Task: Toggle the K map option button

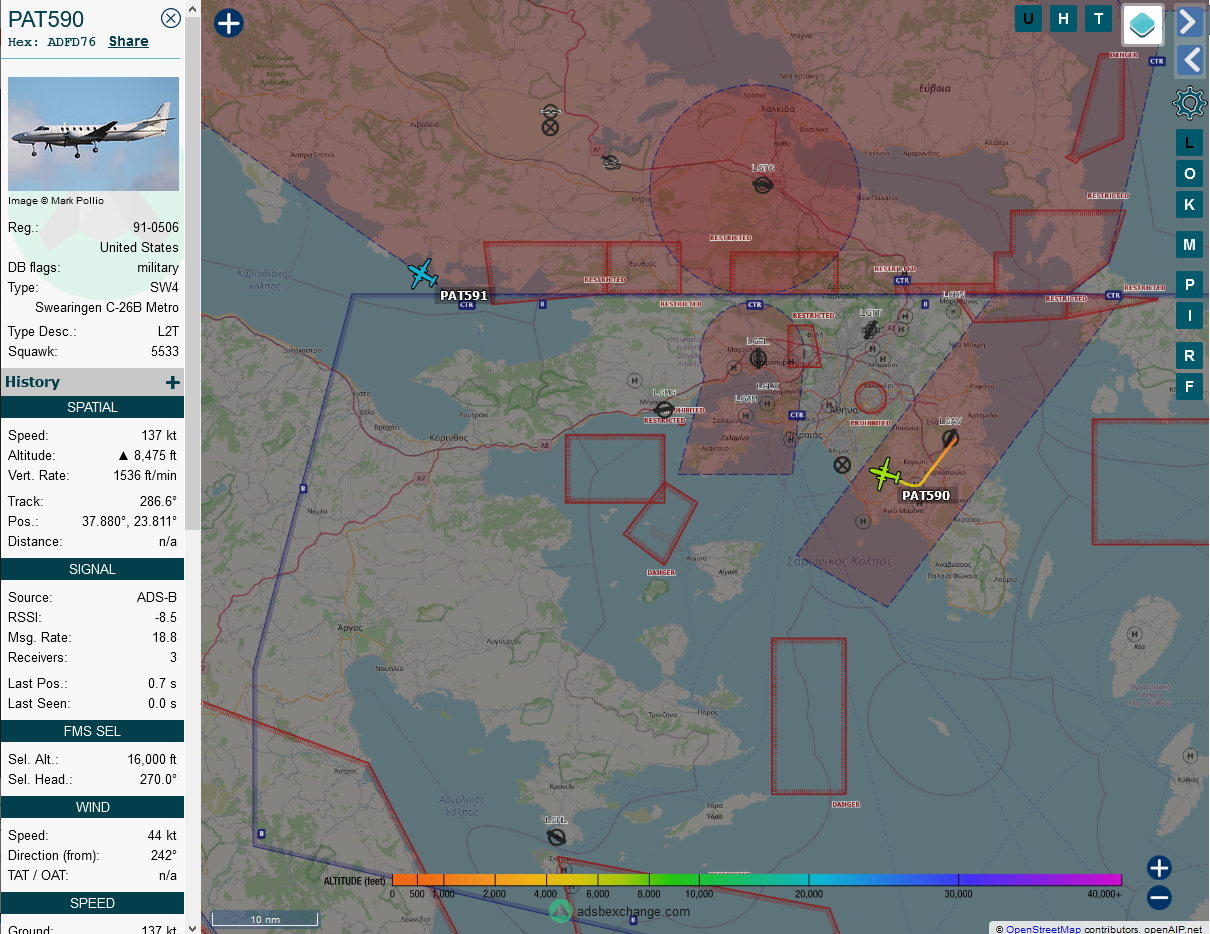Action: (x=1189, y=204)
